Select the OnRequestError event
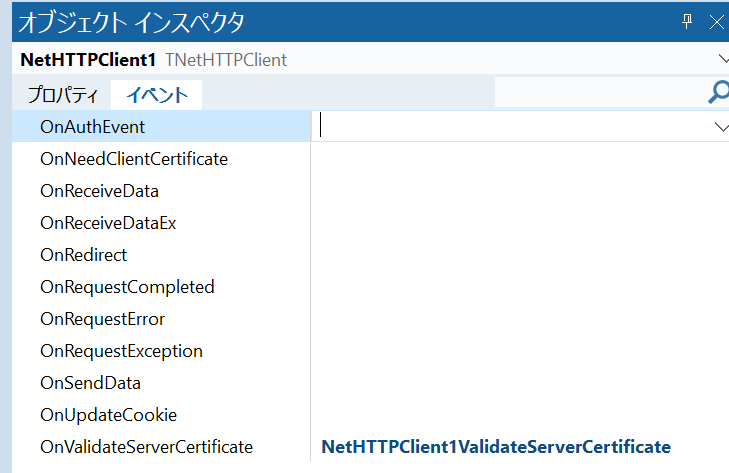729x473 pixels. tap(102, 319)
